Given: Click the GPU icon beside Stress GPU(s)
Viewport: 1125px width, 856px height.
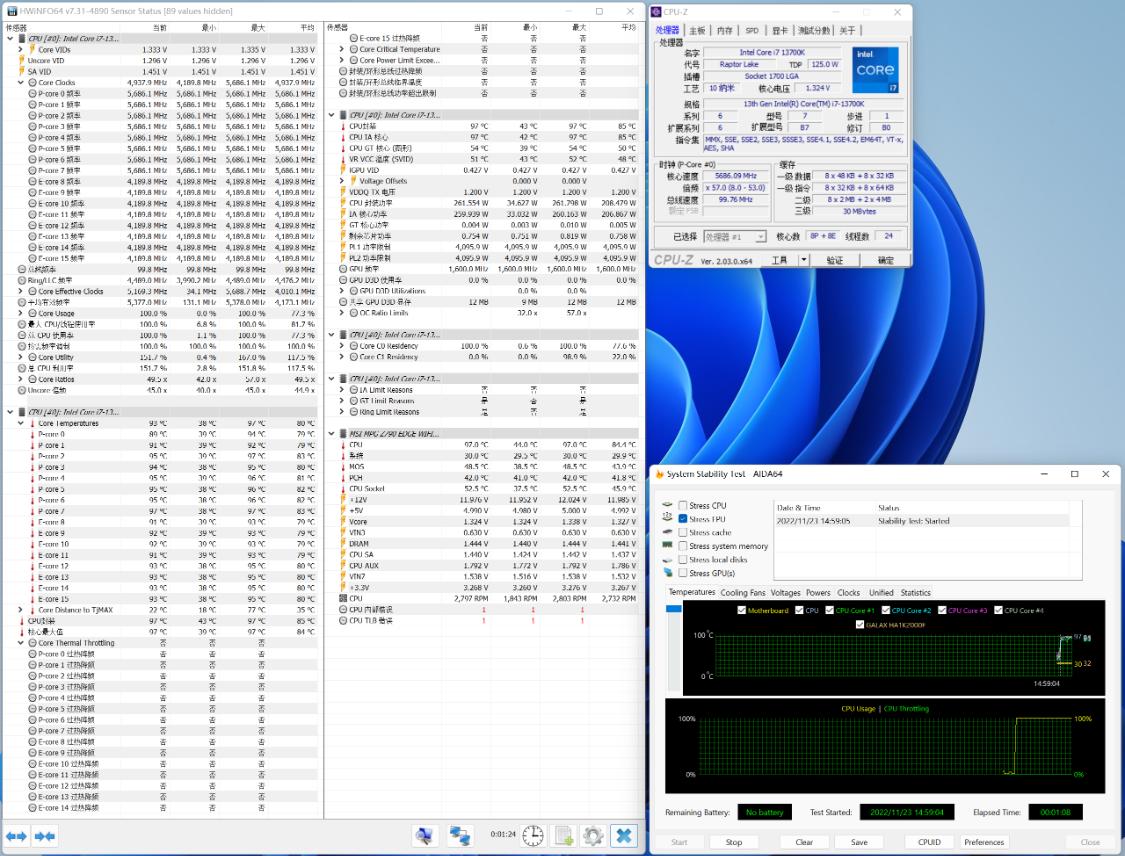Looking at the screenshot, I should tap(669, 572).
